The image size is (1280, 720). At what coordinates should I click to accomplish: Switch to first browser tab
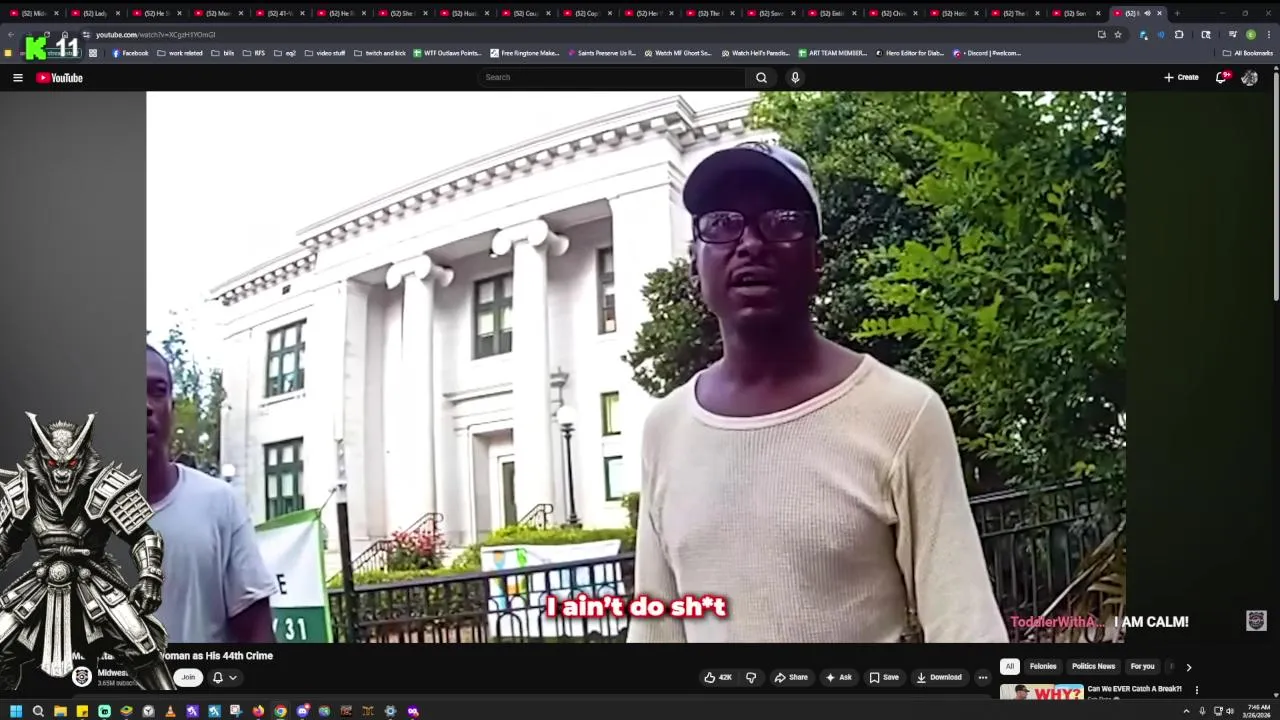point(33,13)
